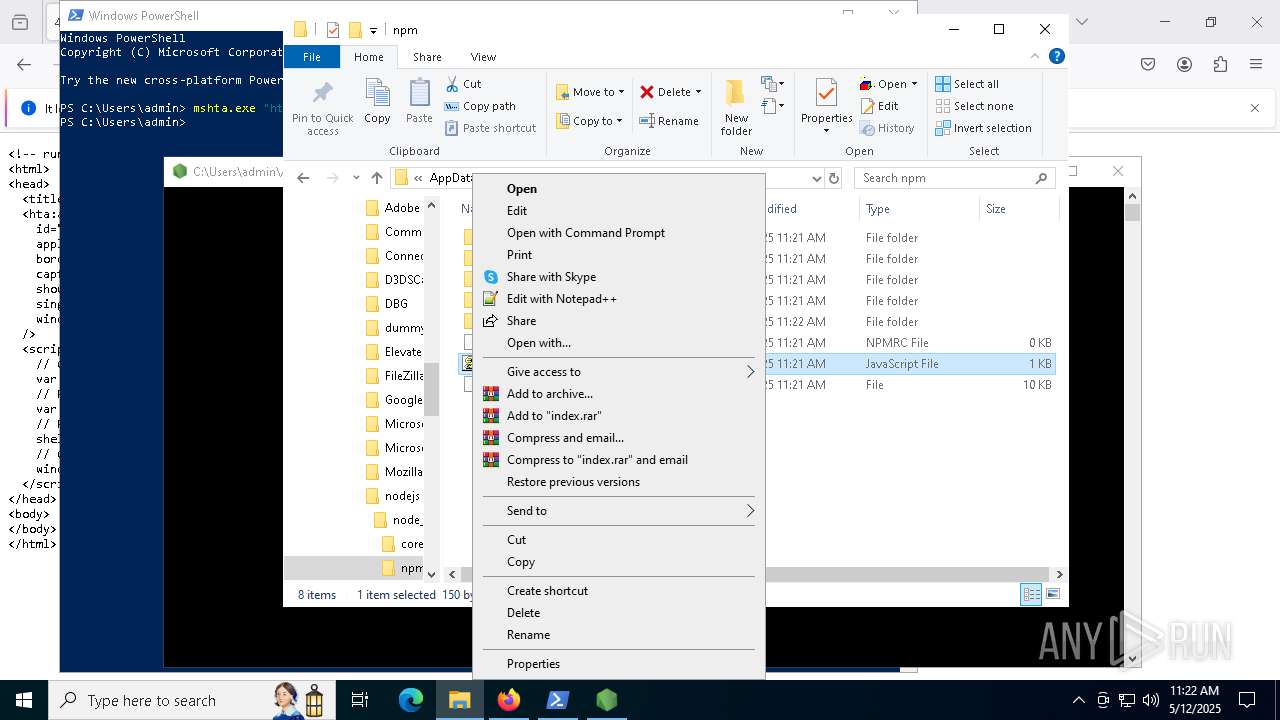Open Microsoft Edge from taskbar
Image resolution: width=1280 pixels, height=720 pixels.
click(x=411, y=700)
